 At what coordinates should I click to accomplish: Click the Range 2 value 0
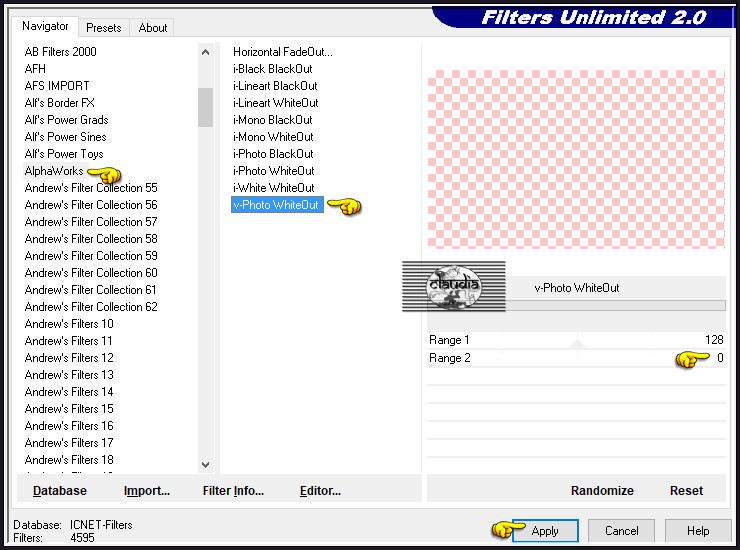tap(720, 358)
